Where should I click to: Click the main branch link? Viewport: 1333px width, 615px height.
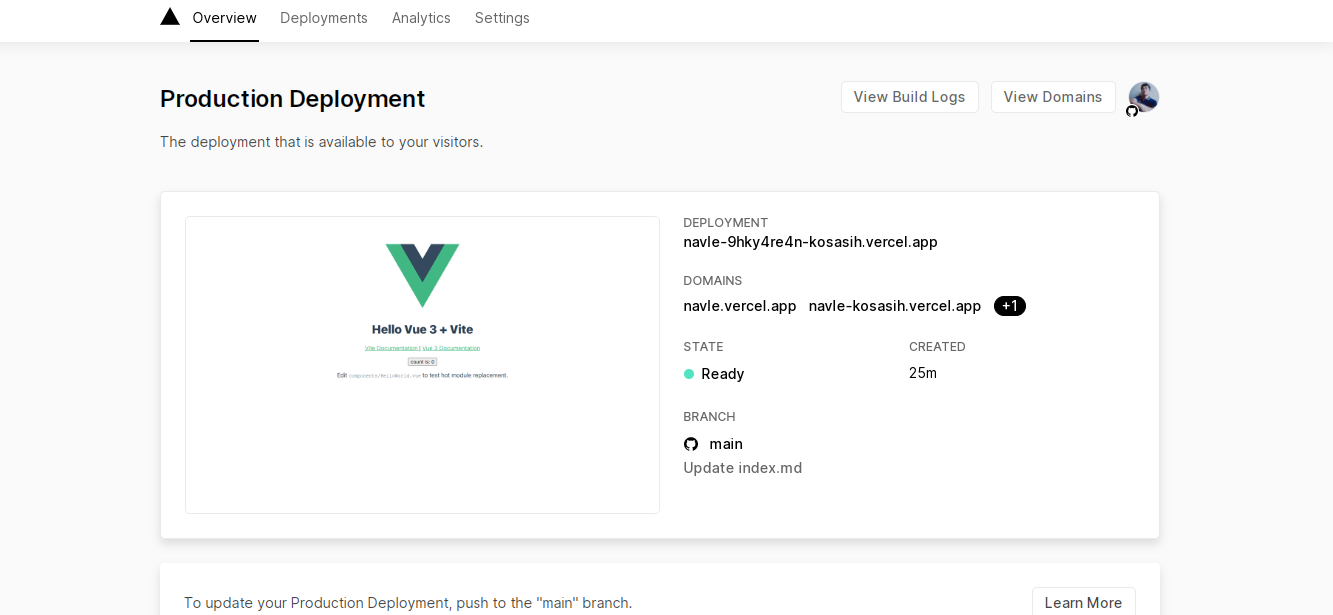click(x=726, y=444)
